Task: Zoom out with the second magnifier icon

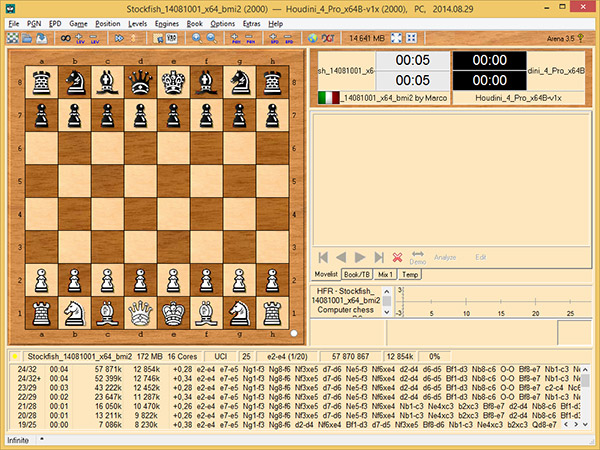Action: point(212,38)
